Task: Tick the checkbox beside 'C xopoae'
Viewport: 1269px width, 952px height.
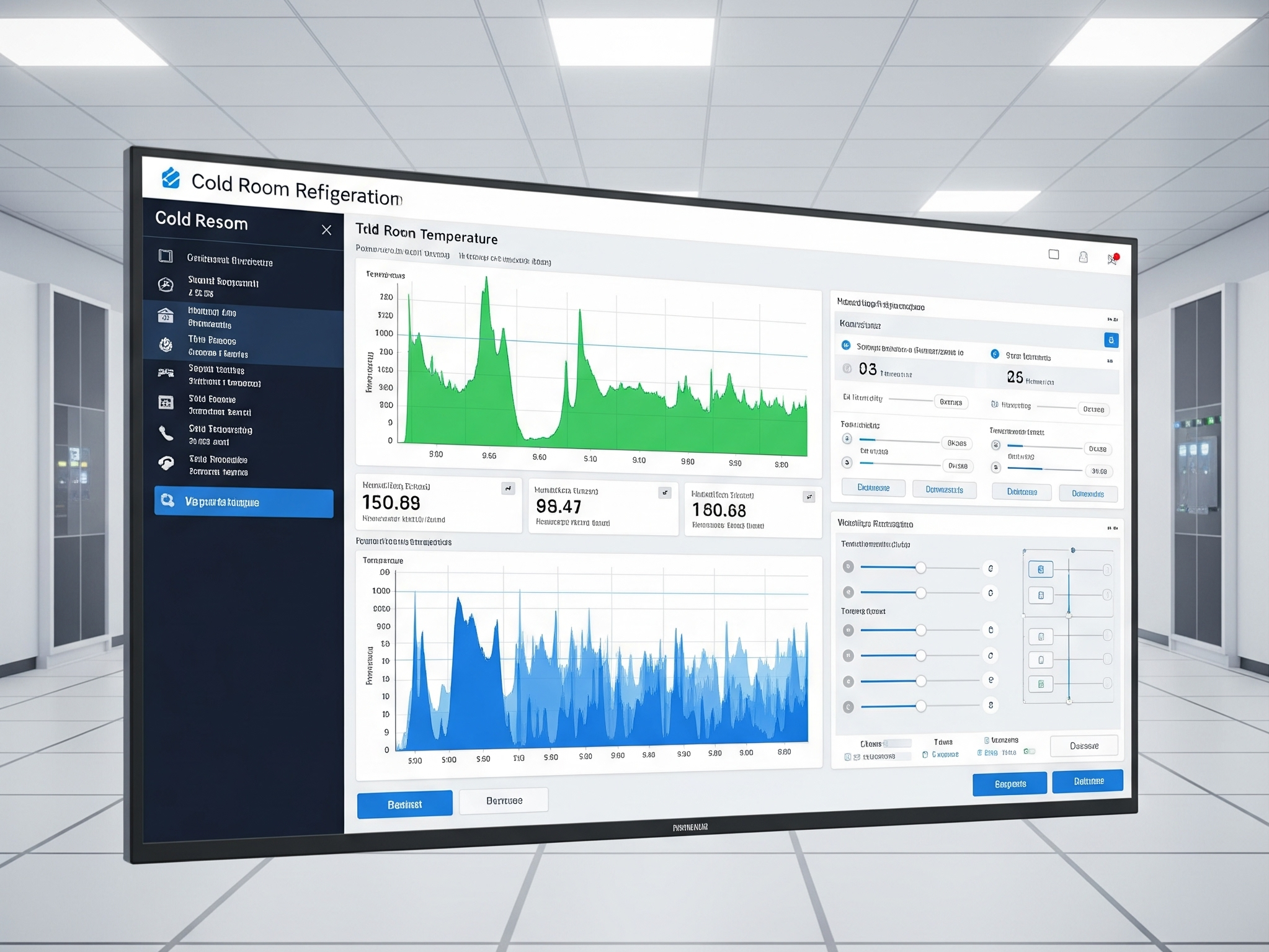Action: pyautogui.click(x=925, y=755)
